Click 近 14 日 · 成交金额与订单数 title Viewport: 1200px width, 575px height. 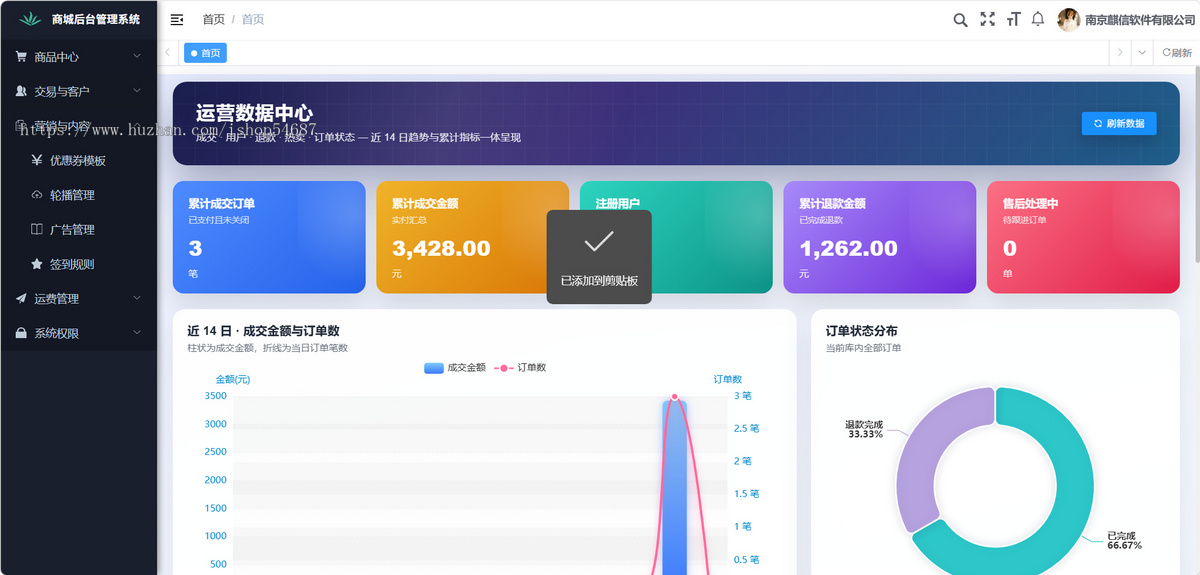point(265,330)
